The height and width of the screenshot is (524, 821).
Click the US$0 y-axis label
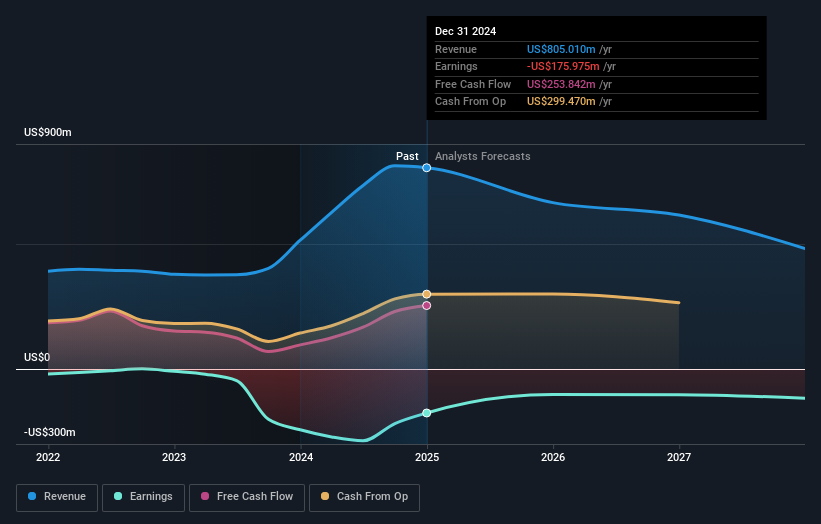click(37, 358)
